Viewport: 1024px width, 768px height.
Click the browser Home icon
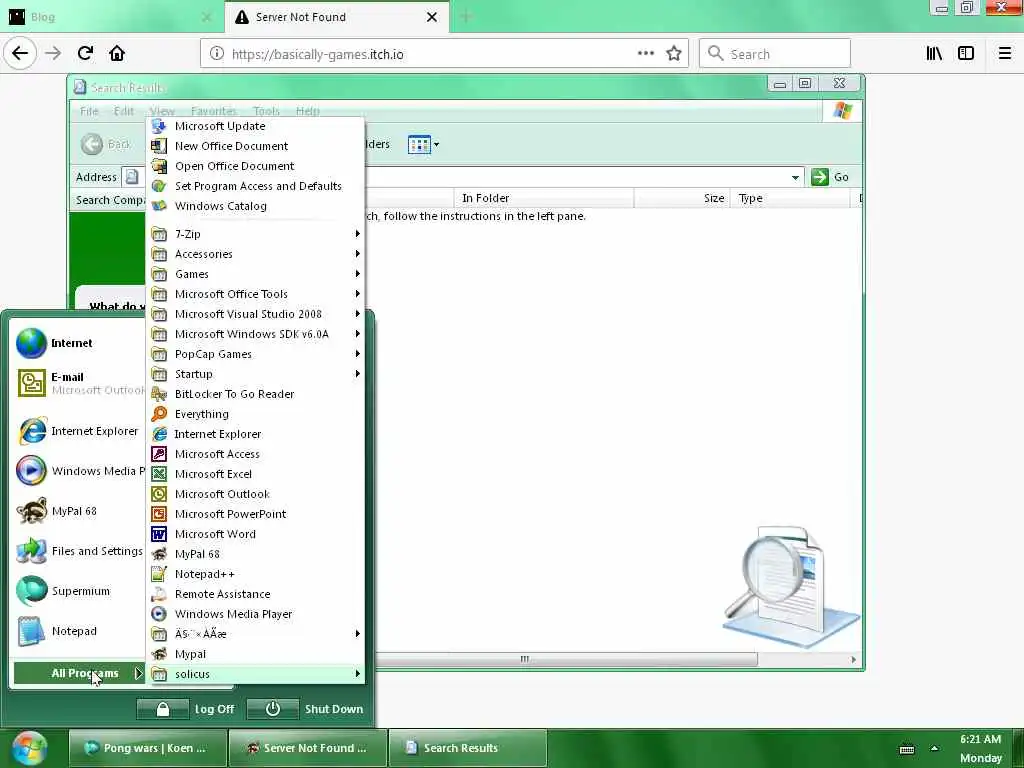(117, 54)
